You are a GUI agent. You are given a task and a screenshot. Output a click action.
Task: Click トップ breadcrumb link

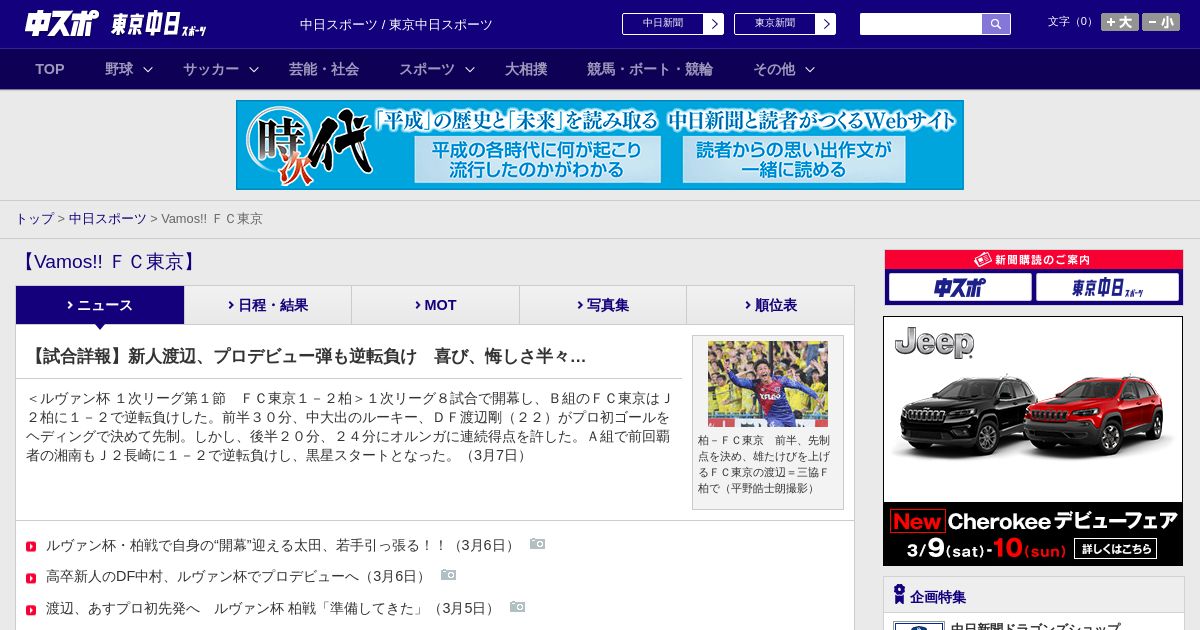click(x=34, y=218)
